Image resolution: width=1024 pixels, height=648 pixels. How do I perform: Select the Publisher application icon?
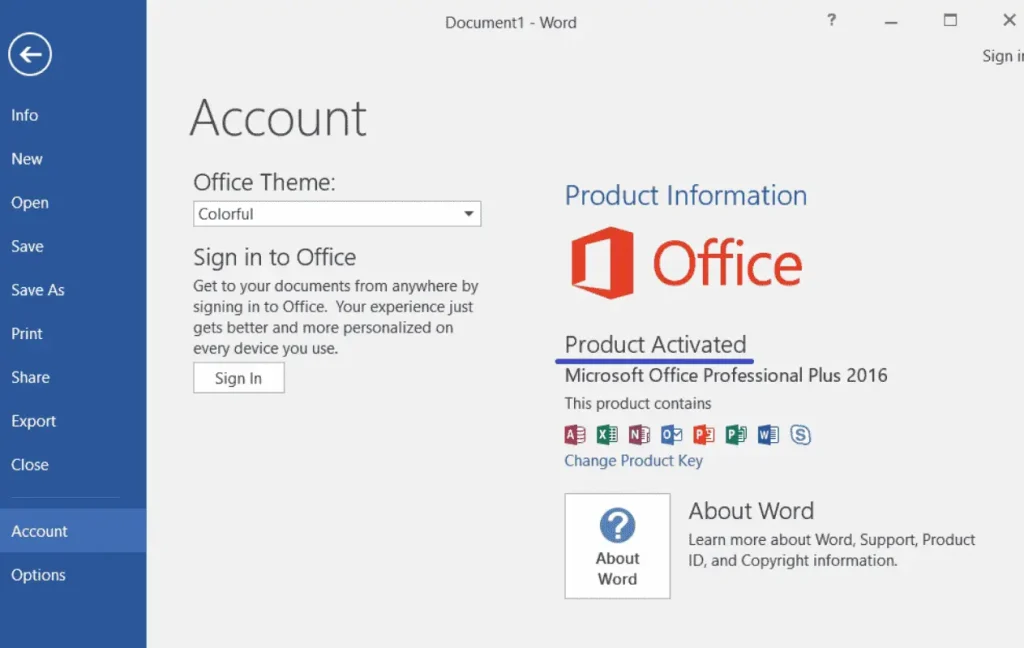pyautogui.click(x=736, y=434)
